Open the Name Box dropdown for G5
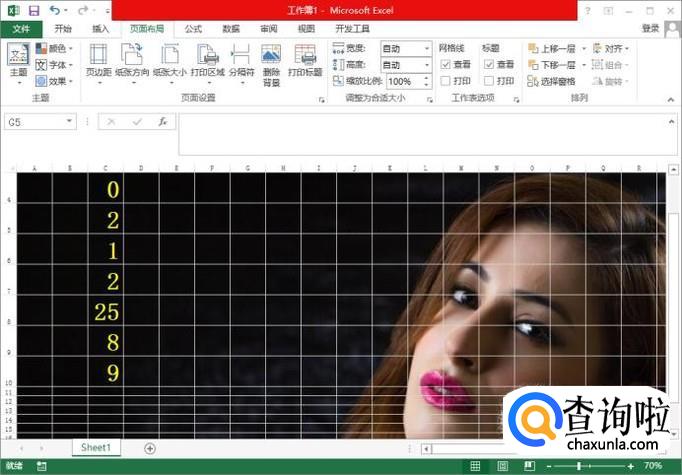 (70, 121)
